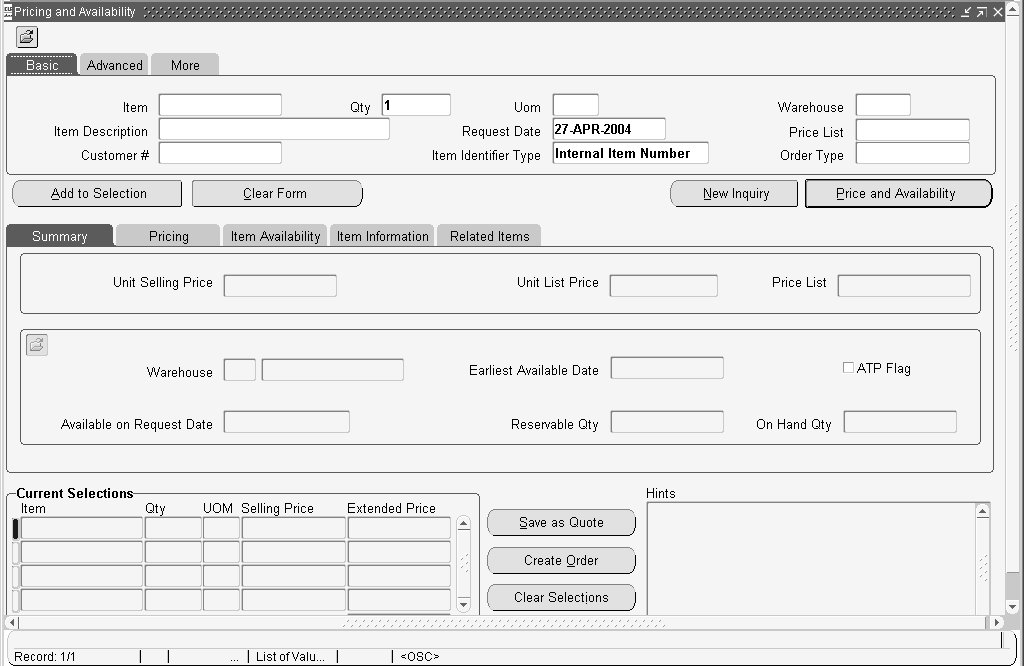Click the Unit List Price field
1024x666 pixels.
[664, 285]
